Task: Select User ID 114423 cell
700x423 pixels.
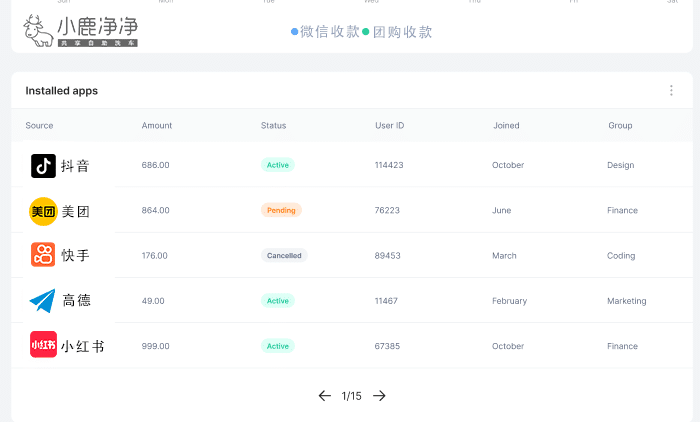Action: tap(389, 165)
